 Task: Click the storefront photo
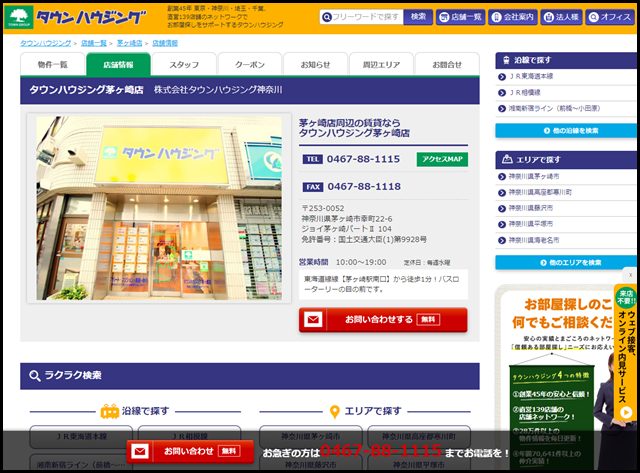tap(159, 208)
